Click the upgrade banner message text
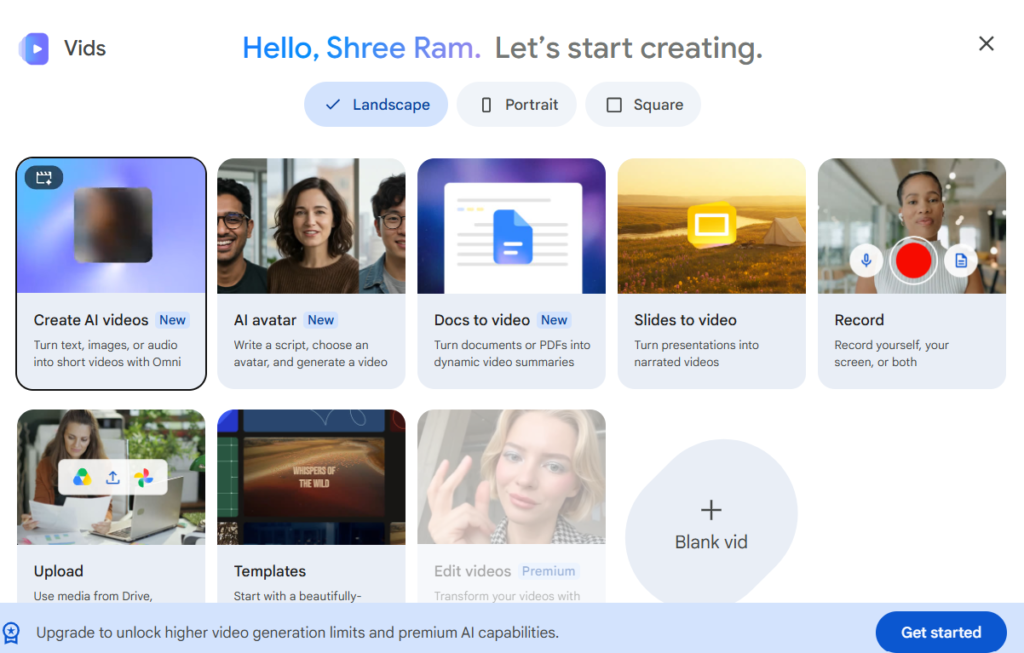The height and width of the screenshot is (653, 1024). tap(297, 633)
